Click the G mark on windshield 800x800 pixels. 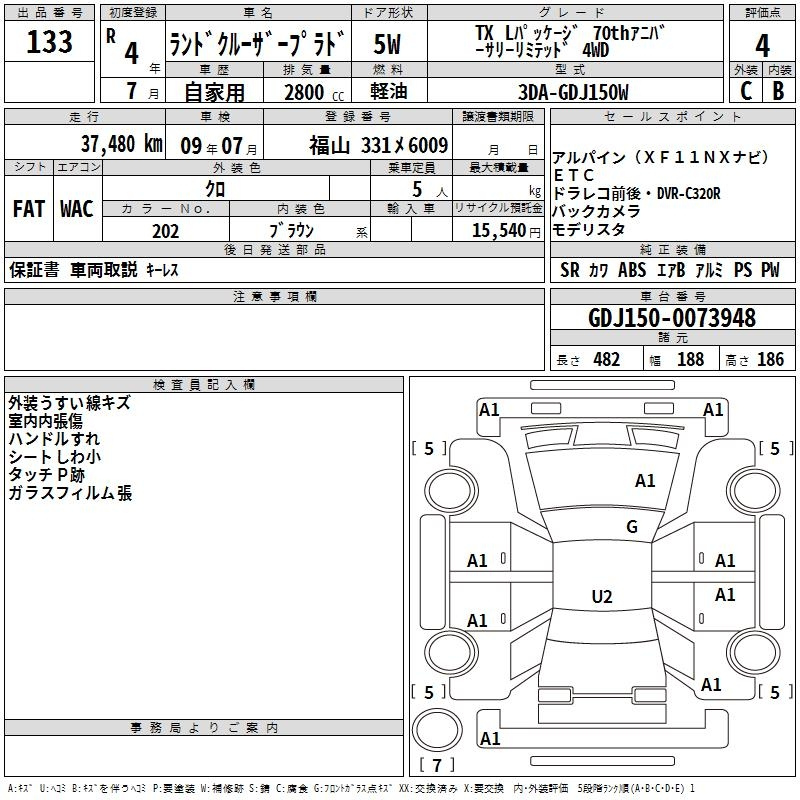(632, 527)
